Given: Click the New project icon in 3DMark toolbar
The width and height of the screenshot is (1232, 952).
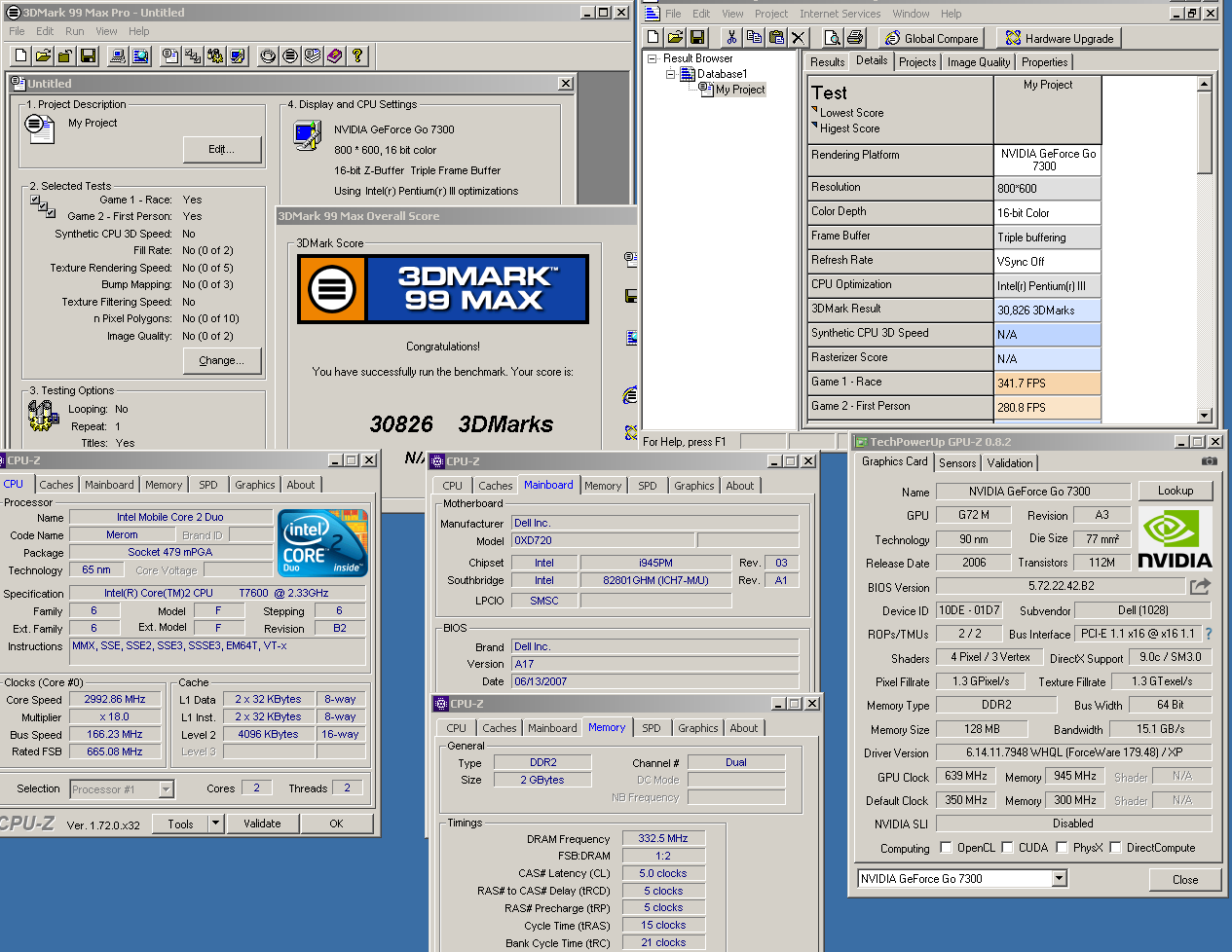Looking at the screenshot, I should click(x=20, y=55).
